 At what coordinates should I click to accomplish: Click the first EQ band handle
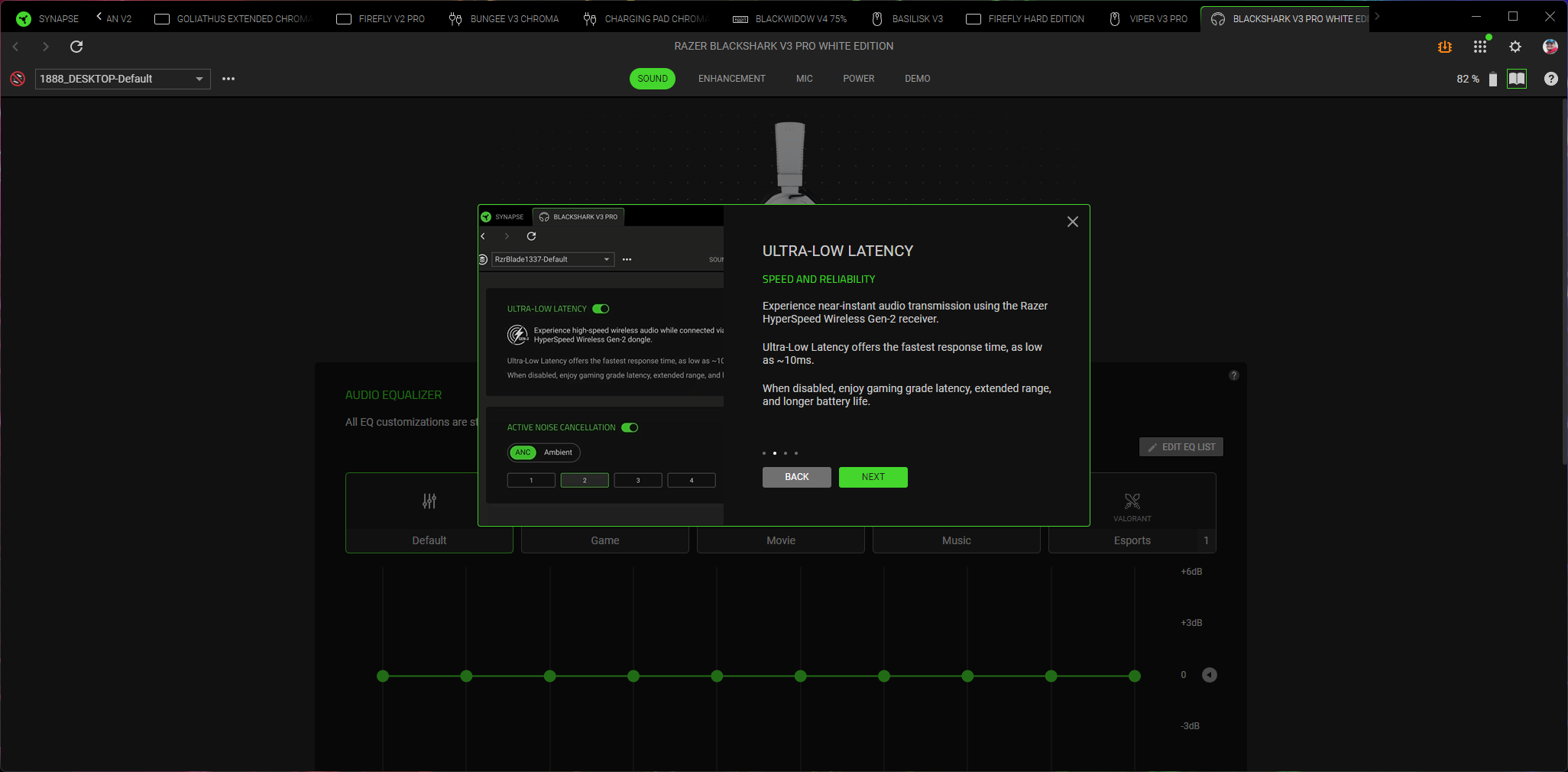[383, 676]
